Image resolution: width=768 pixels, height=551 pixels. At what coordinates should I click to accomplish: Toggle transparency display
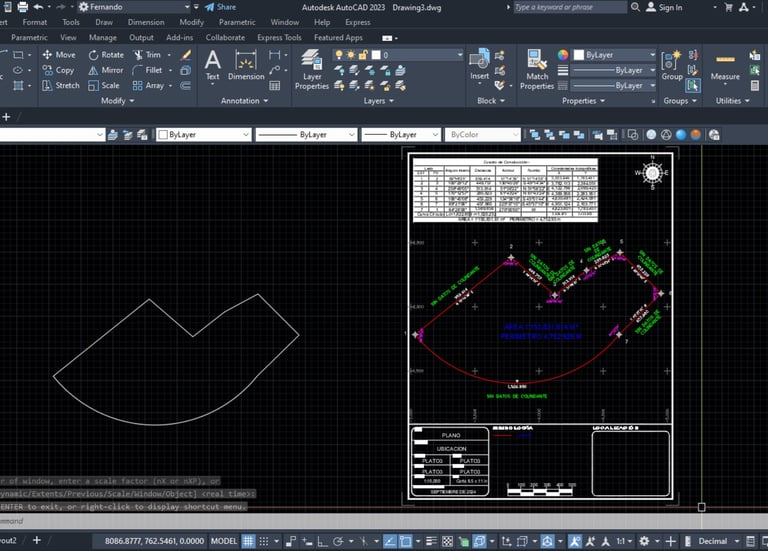(447, 541)
